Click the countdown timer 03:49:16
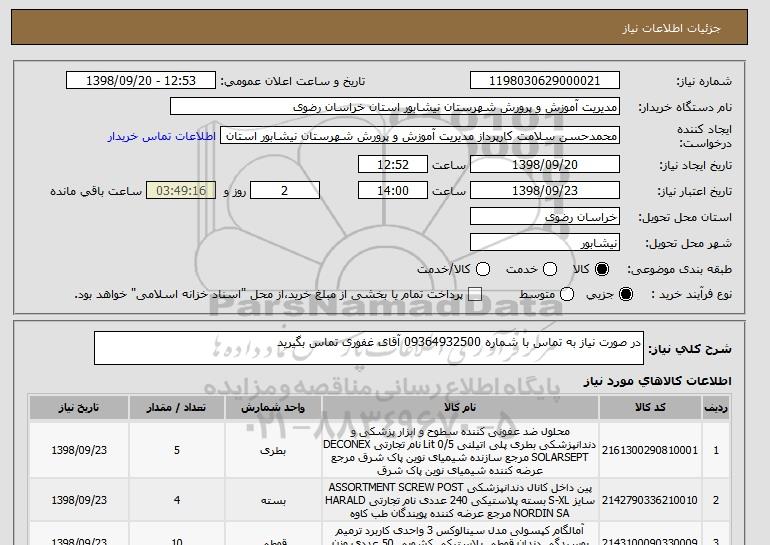This screenshot has height=545, width=770. tap(181, 191)
